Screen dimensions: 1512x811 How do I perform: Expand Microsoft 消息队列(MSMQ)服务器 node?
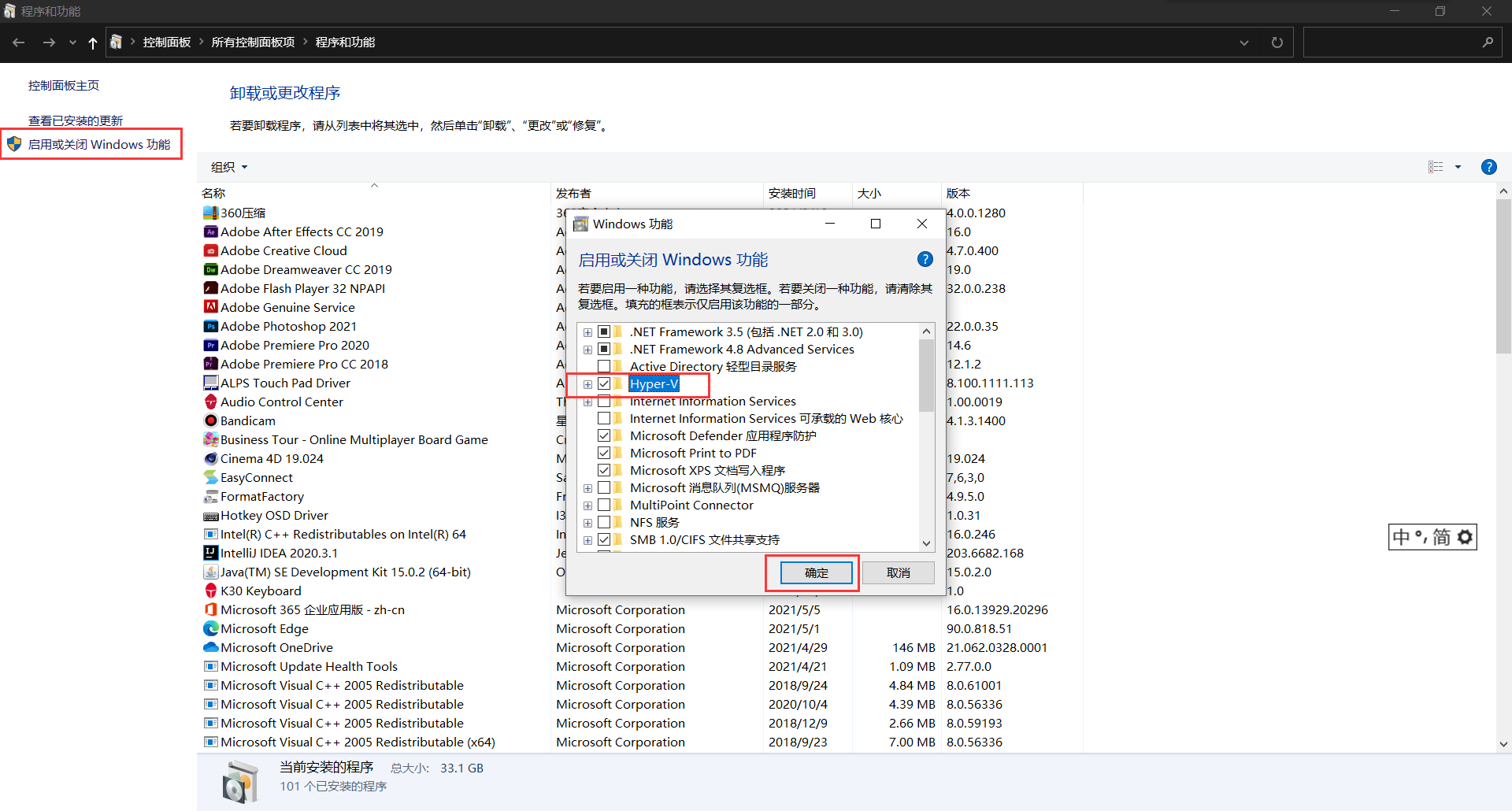(x=587, y=488)
